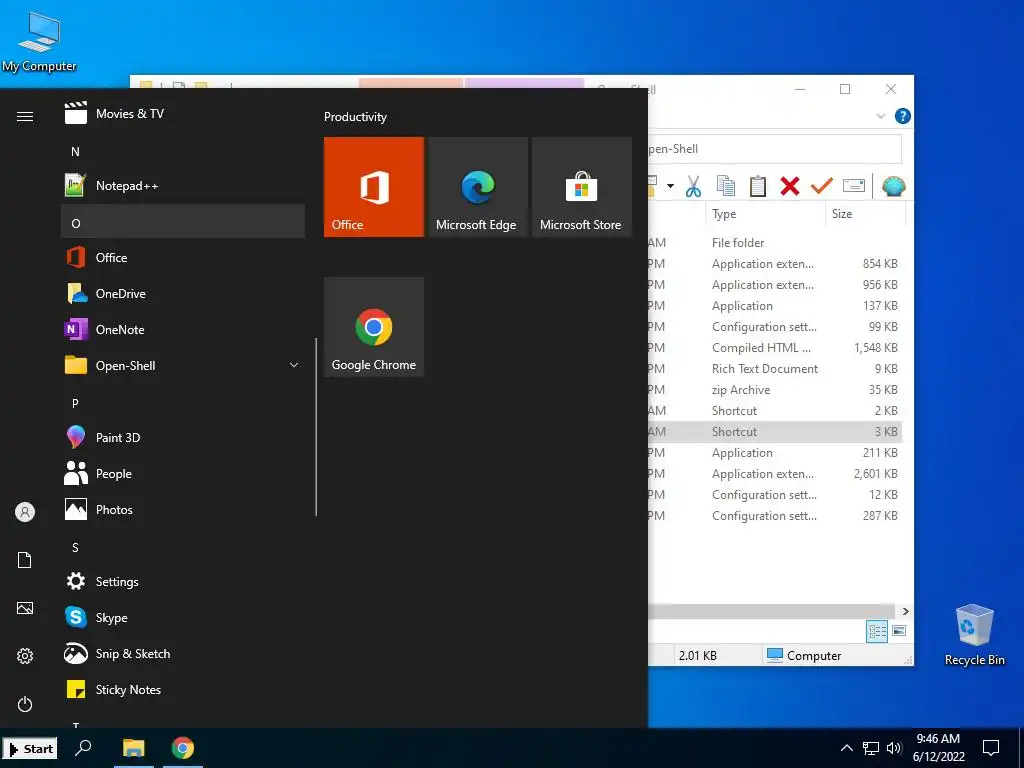Open Snip & Sketch
1024x768 pixels.
183,653
